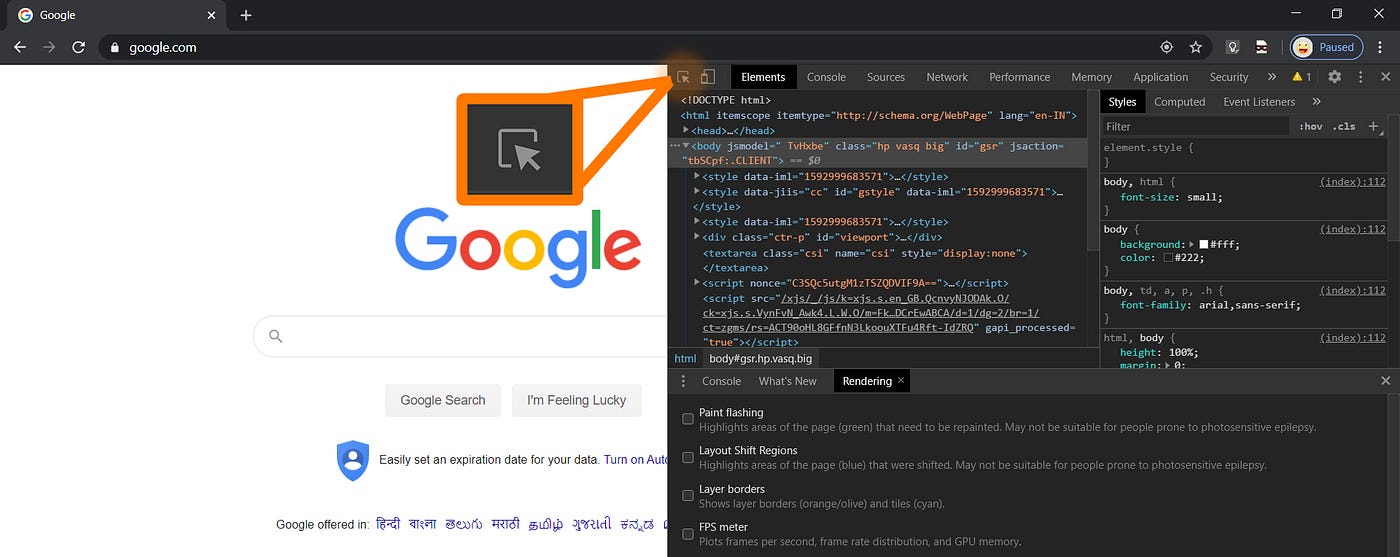Image resolution: width=1400 pixels, height=557 pixels.
Task: Go back using the browser back arrow
Action: pyautogui.click(x=21, y=47)
